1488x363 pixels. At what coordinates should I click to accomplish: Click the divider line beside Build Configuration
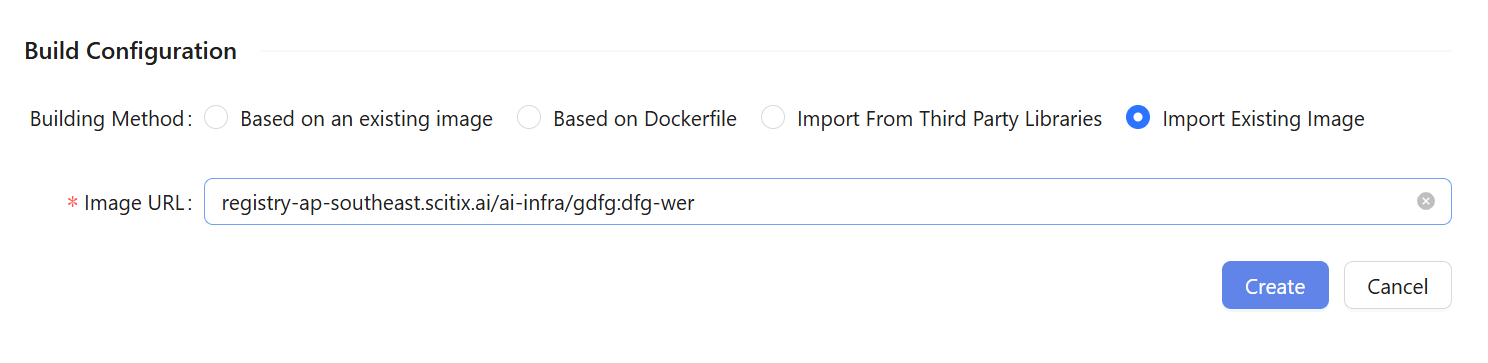point(857,51)
